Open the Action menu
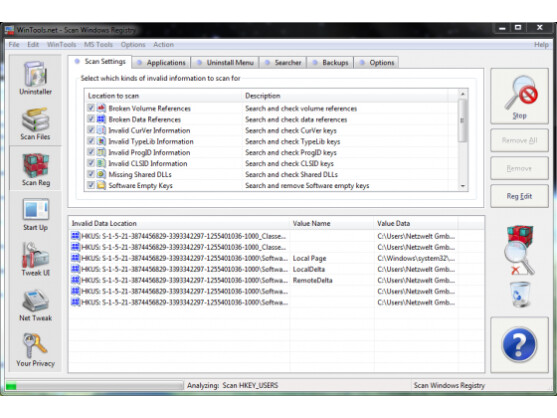The height and width of the screenshot is (418, 557). [x=163, y=44]
